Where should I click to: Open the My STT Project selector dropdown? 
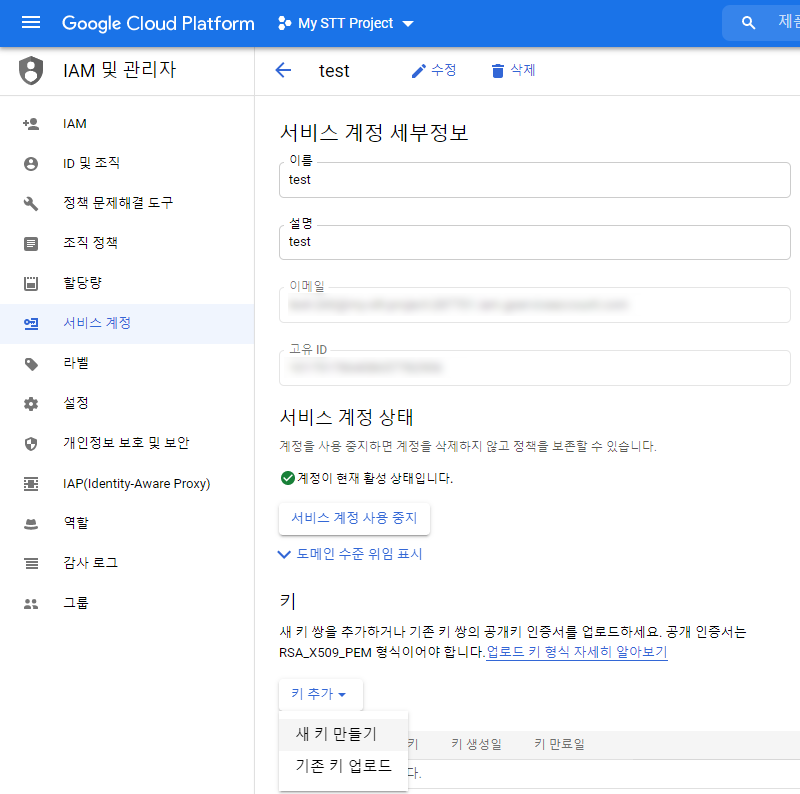coord(345,23)
